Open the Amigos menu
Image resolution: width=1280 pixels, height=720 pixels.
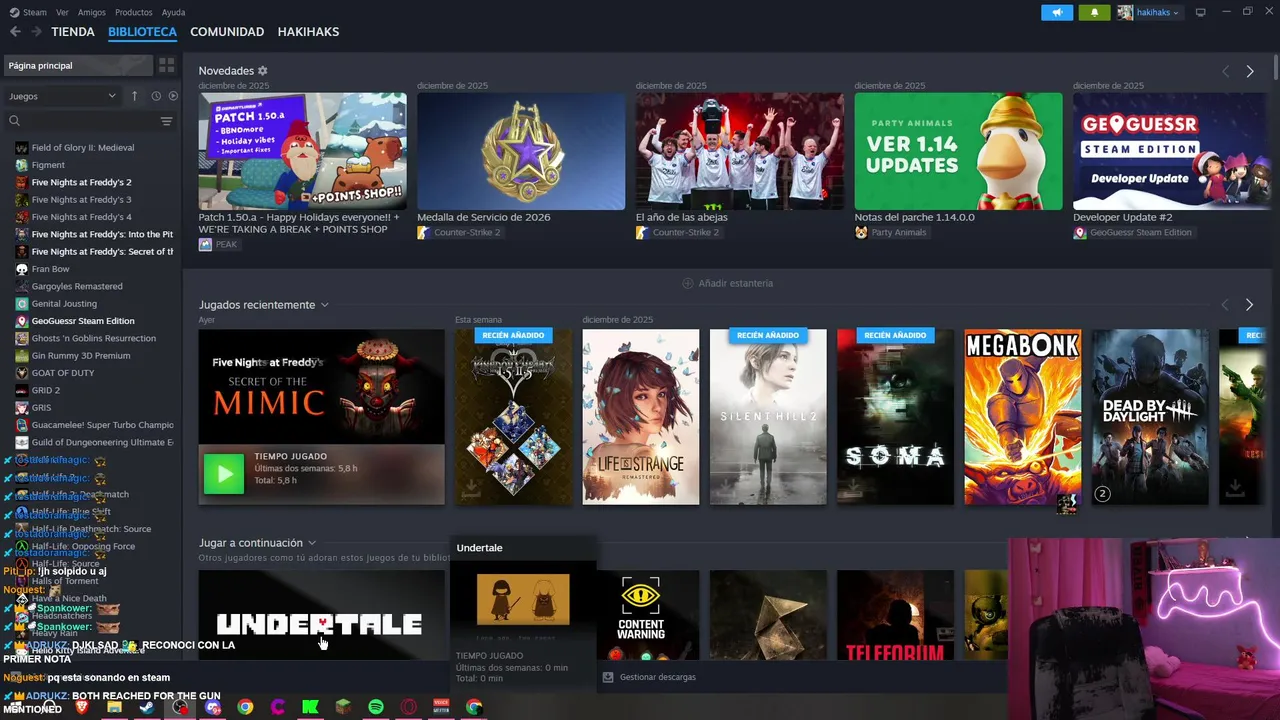[92, 12]
